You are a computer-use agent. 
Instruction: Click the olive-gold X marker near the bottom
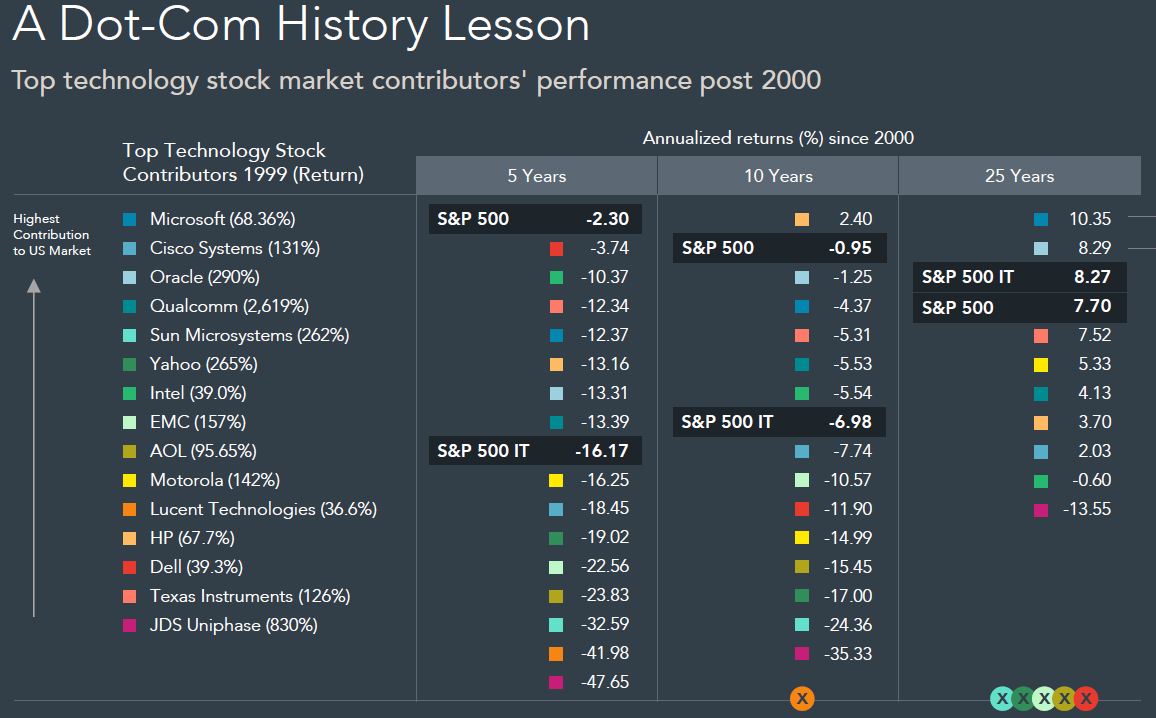coord(1065,698)
